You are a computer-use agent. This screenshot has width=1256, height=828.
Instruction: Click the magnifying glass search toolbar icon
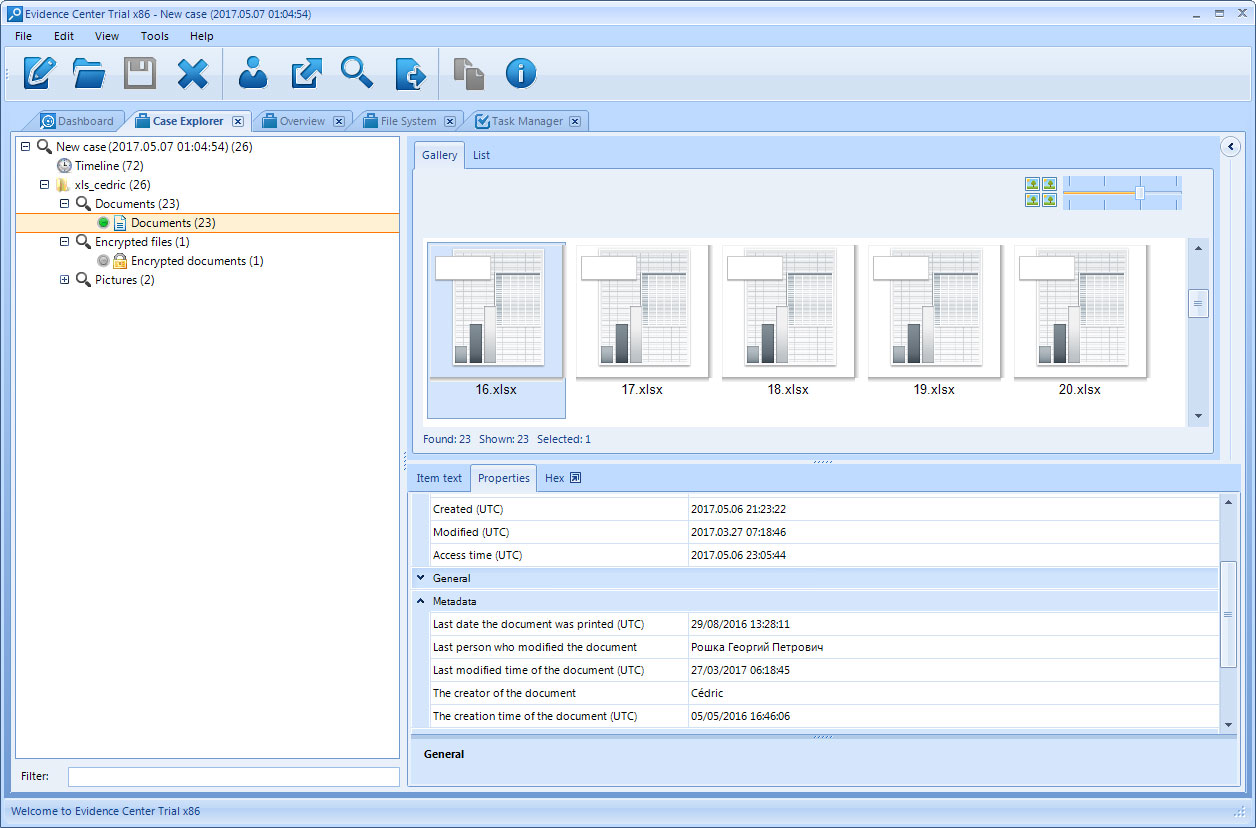357,73
